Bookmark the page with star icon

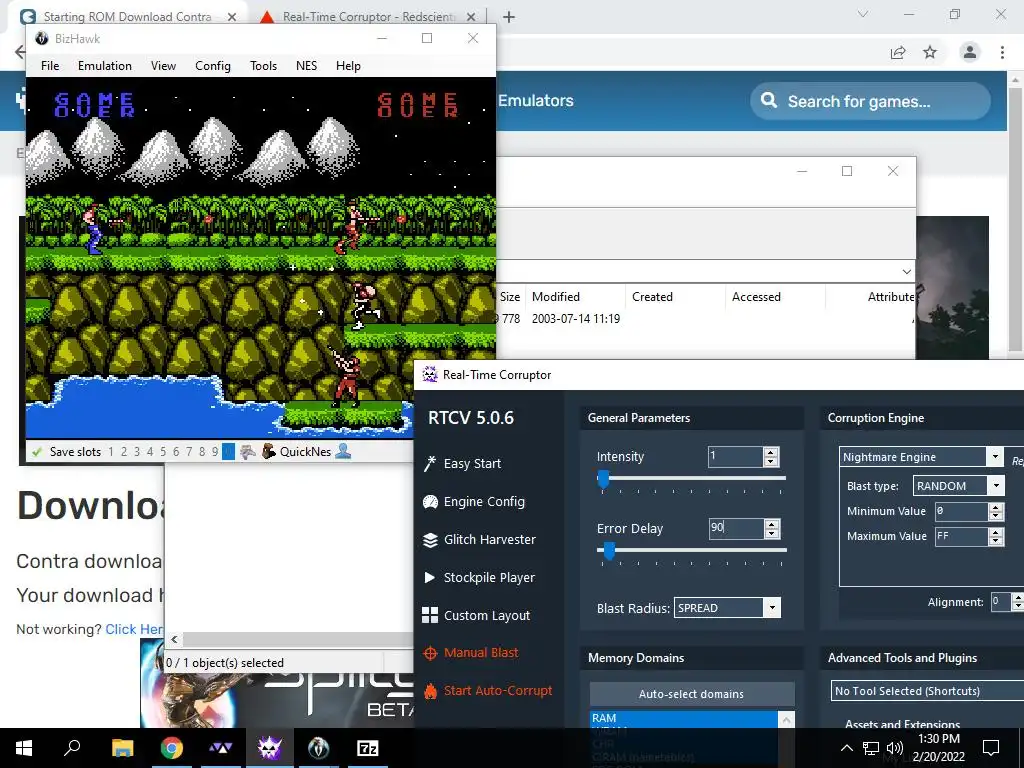point(930,52)
